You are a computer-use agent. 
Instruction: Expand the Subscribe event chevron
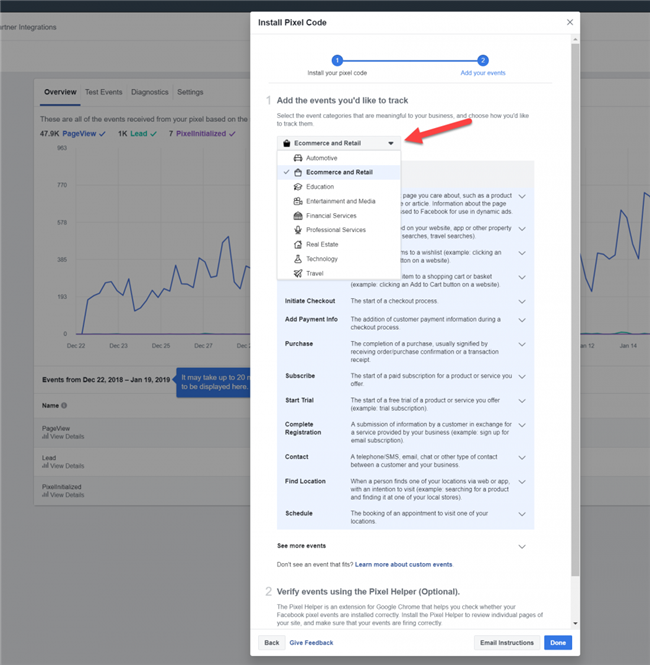coord(522,376)
